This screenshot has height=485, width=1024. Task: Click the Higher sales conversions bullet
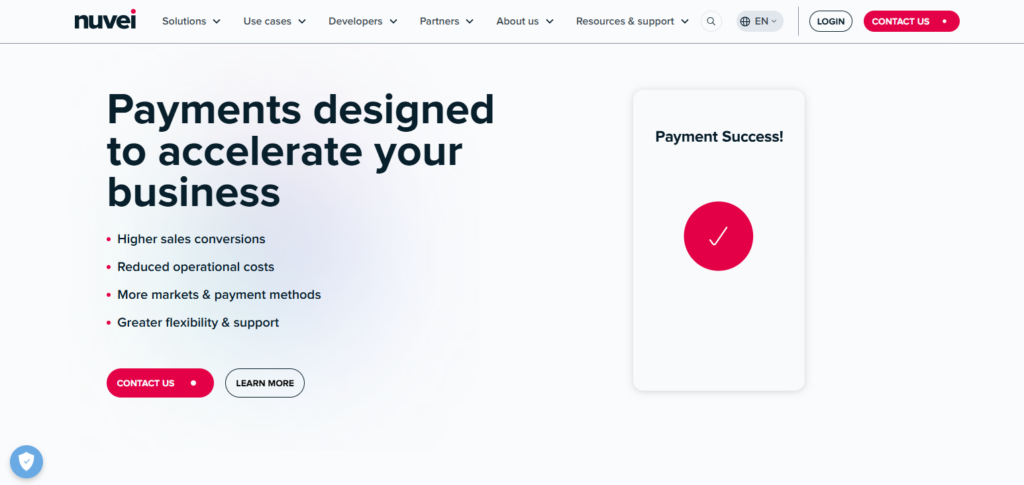[191, 239]
